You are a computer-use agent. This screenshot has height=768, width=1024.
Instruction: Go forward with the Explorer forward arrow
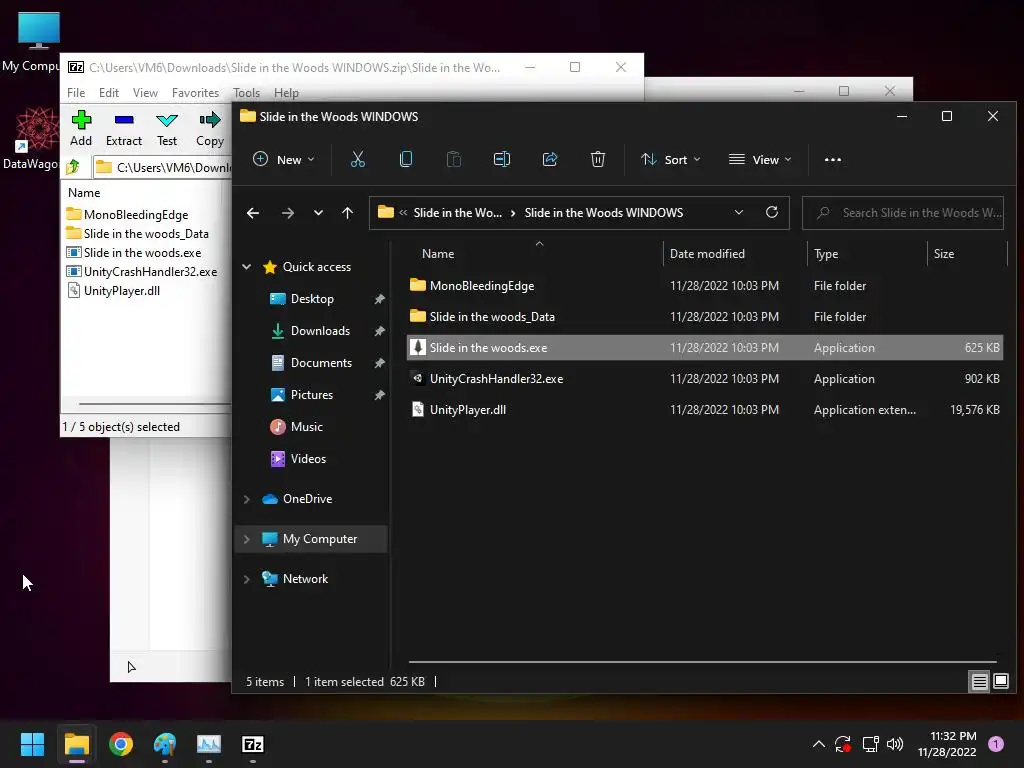[x=287, y=213]
